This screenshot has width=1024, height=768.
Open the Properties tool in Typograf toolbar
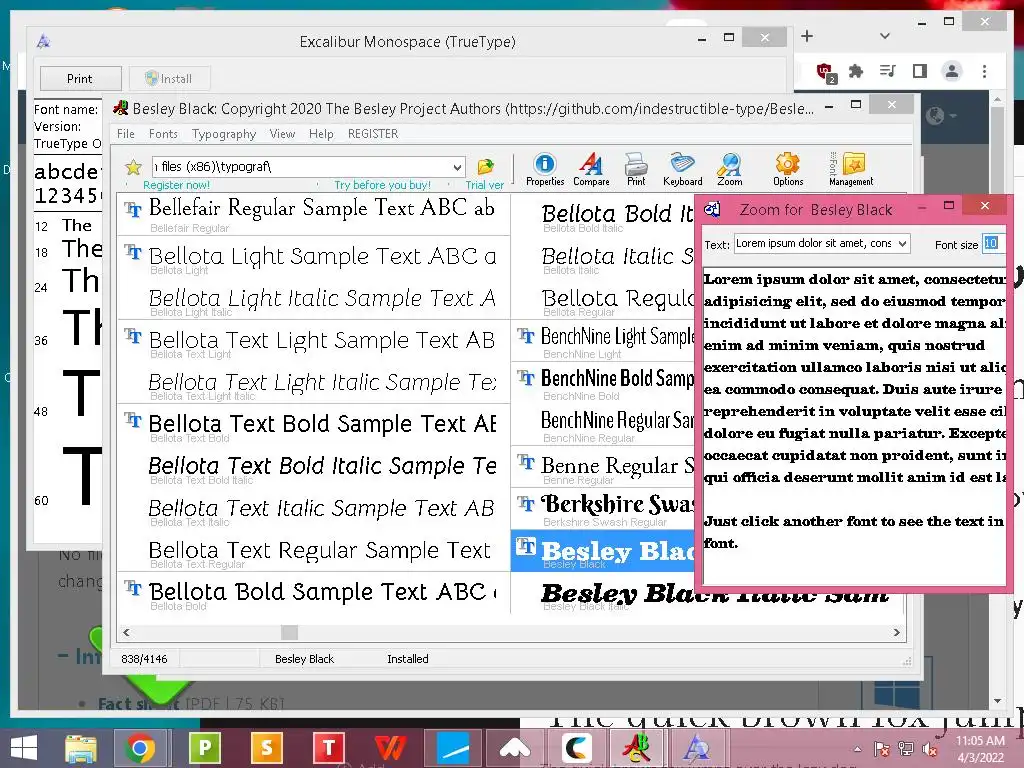click(x=545, y=170)
